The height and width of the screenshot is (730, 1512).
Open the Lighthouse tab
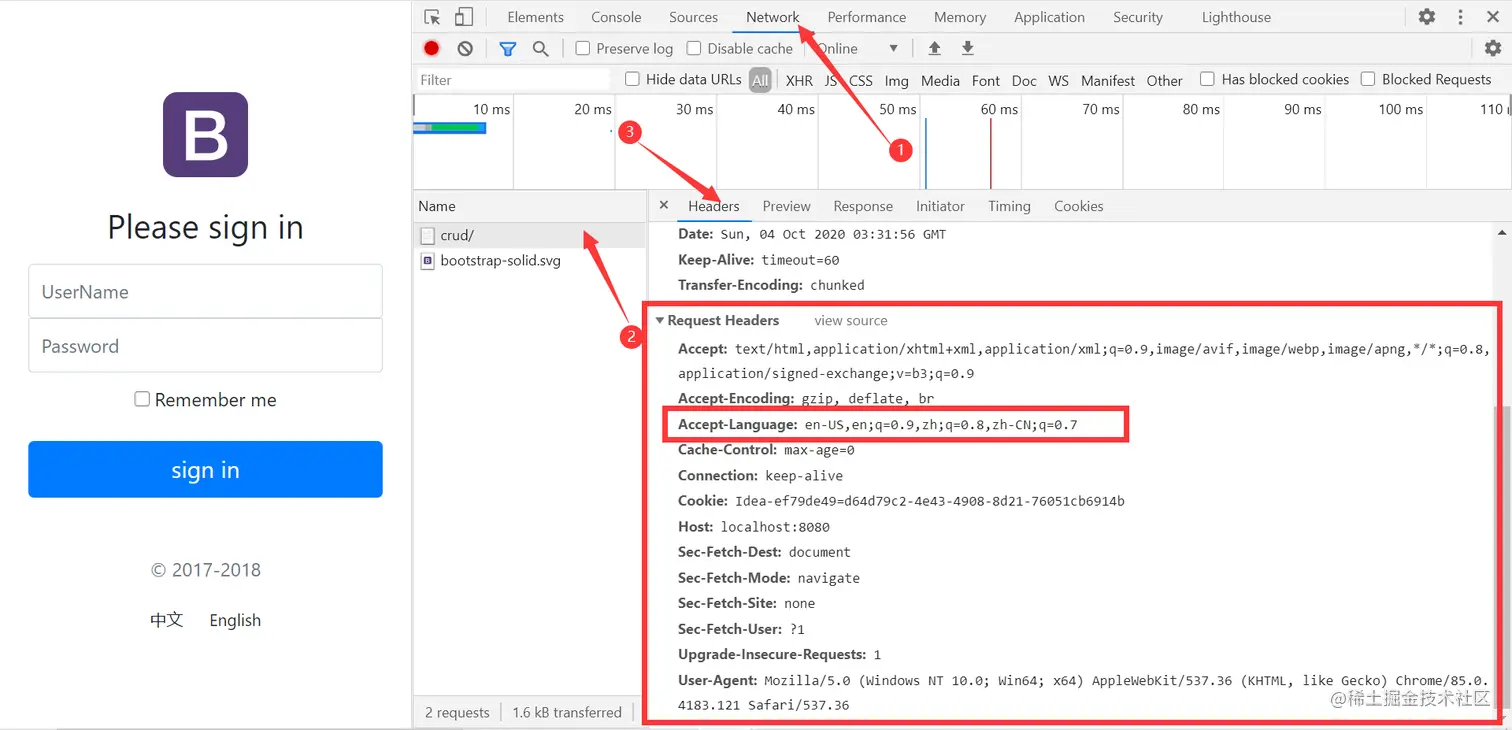pos(1236,17)
